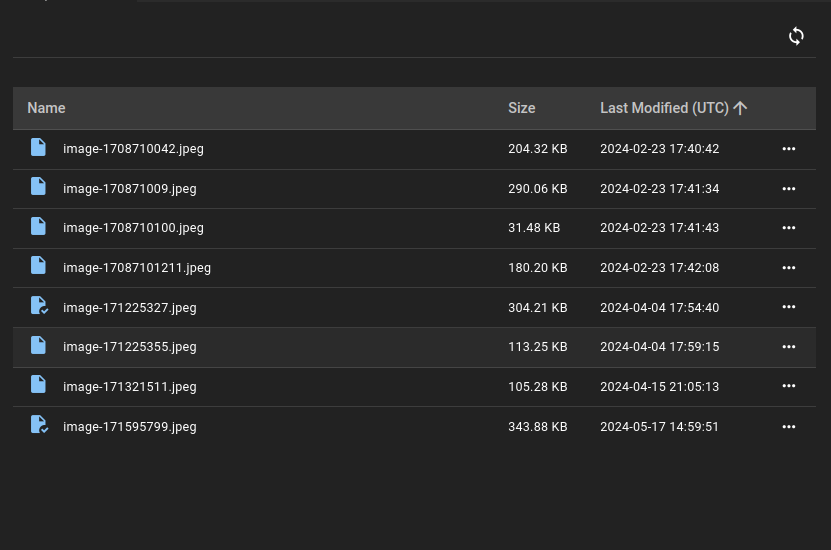Open more options for image-171225355.jpeg

[x=789, y=347]
